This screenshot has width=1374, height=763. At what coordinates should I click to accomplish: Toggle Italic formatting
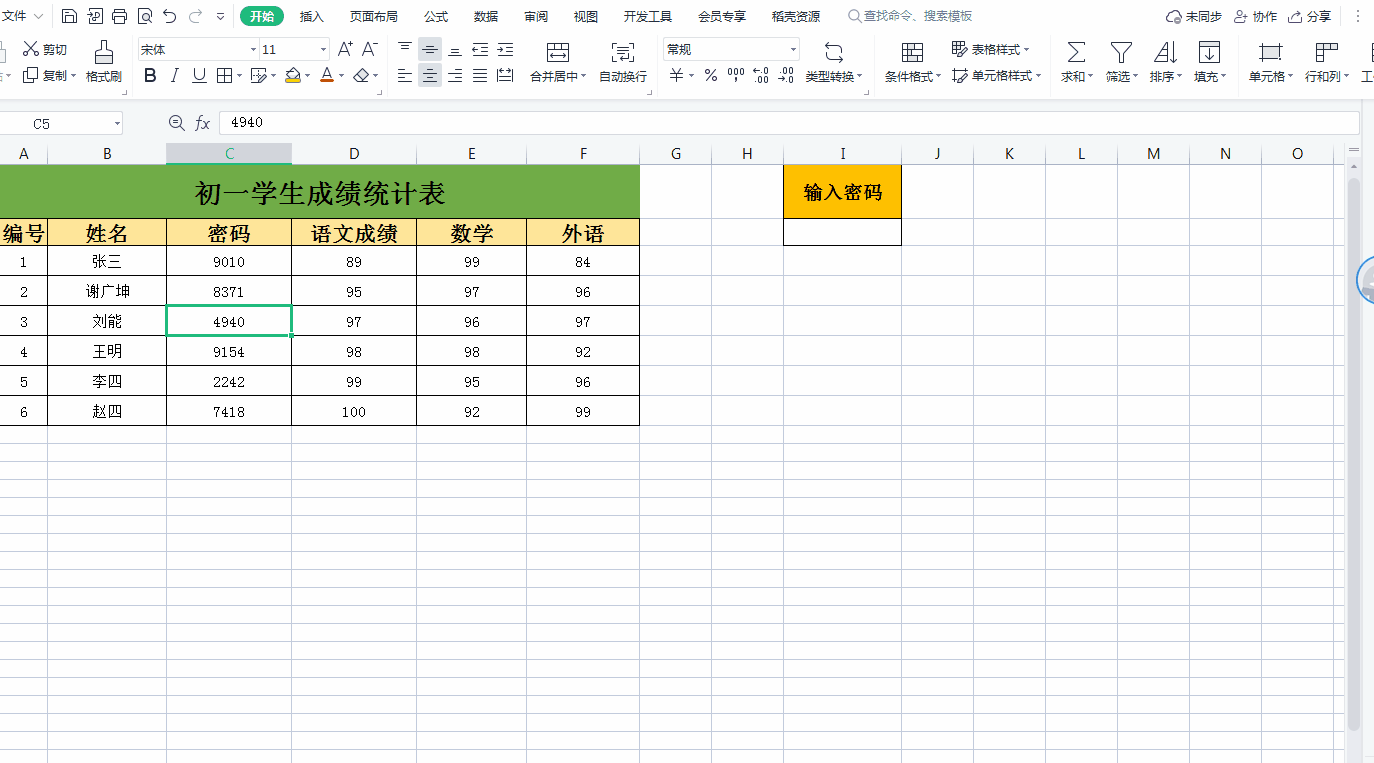click(x=175, y=75)
